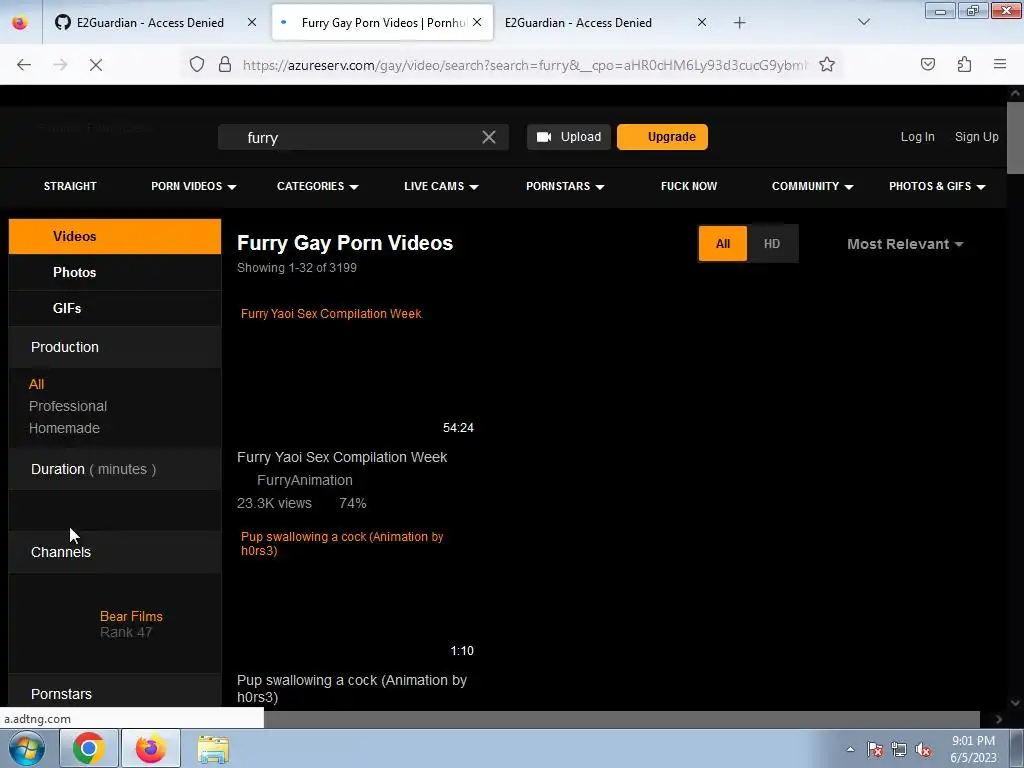Screen dimensions: 1024x768
Task: Close the active middle tab
Action: pos(477,22)
